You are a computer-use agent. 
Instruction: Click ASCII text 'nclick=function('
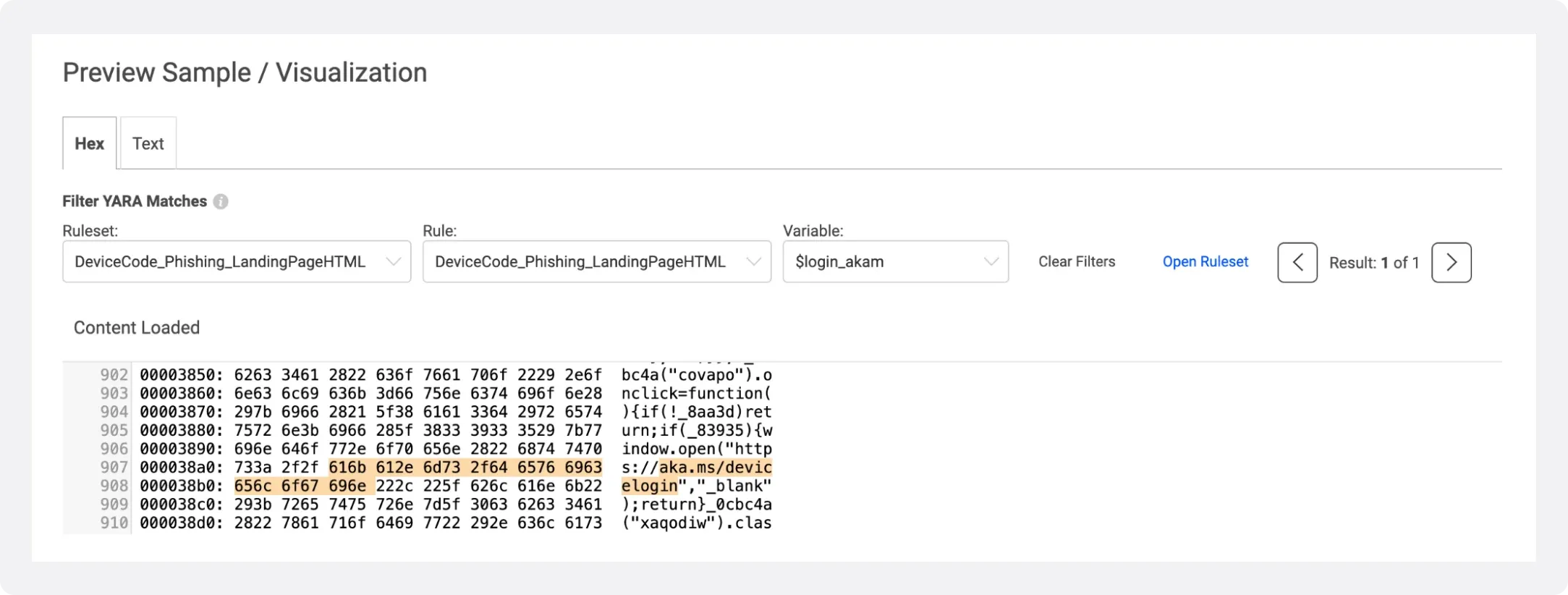coord(697,394)
